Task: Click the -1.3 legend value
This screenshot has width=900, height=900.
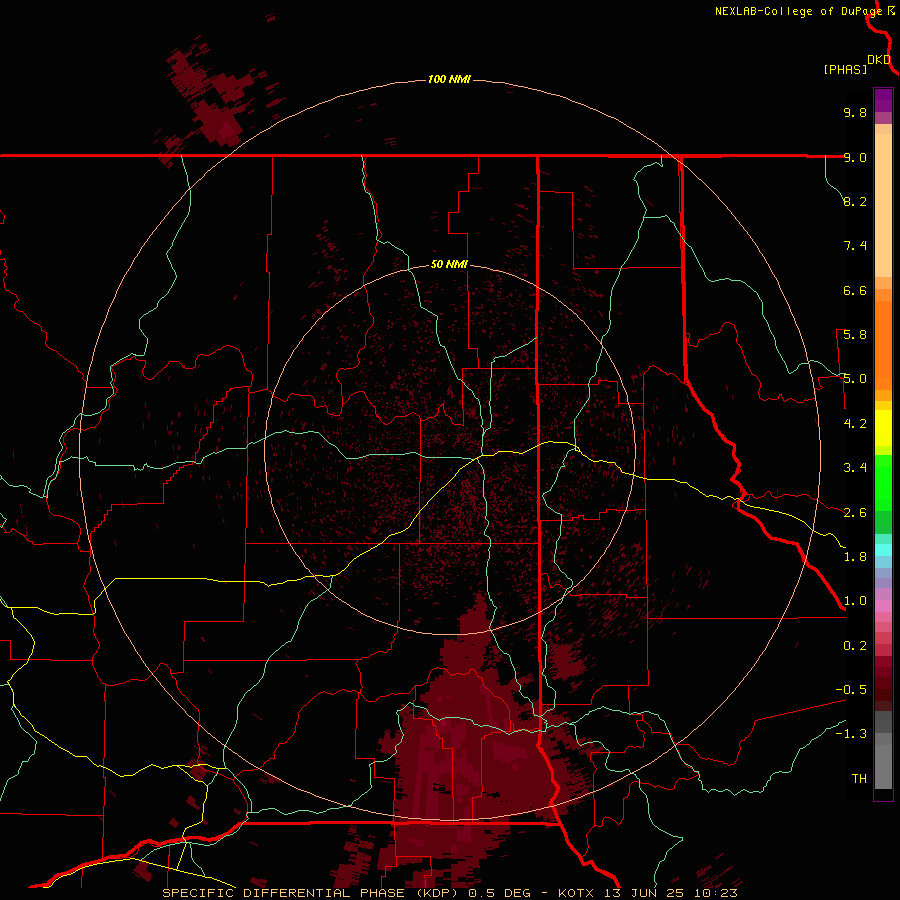Action: click(851, 734)
